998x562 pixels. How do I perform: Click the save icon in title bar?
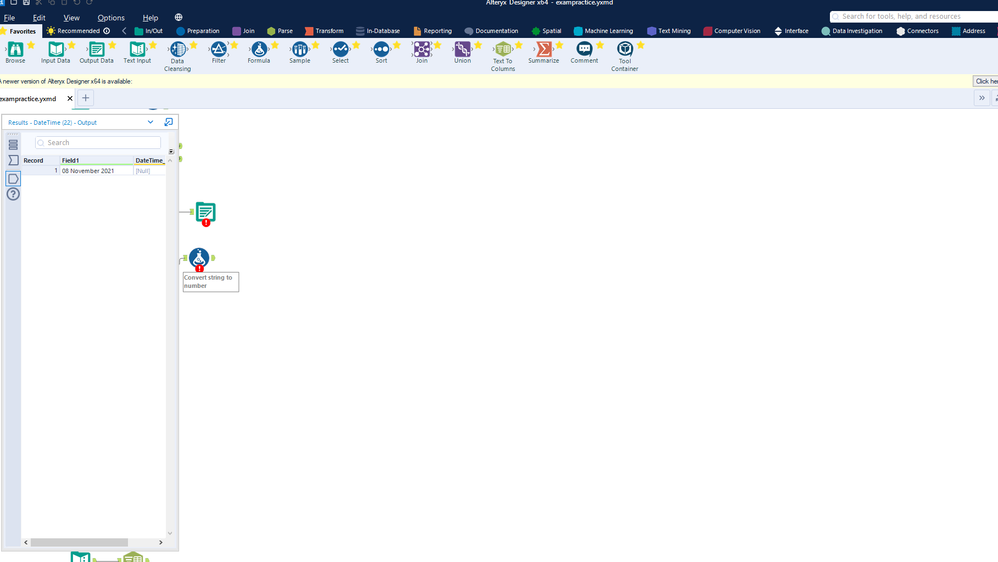(26, 3)
